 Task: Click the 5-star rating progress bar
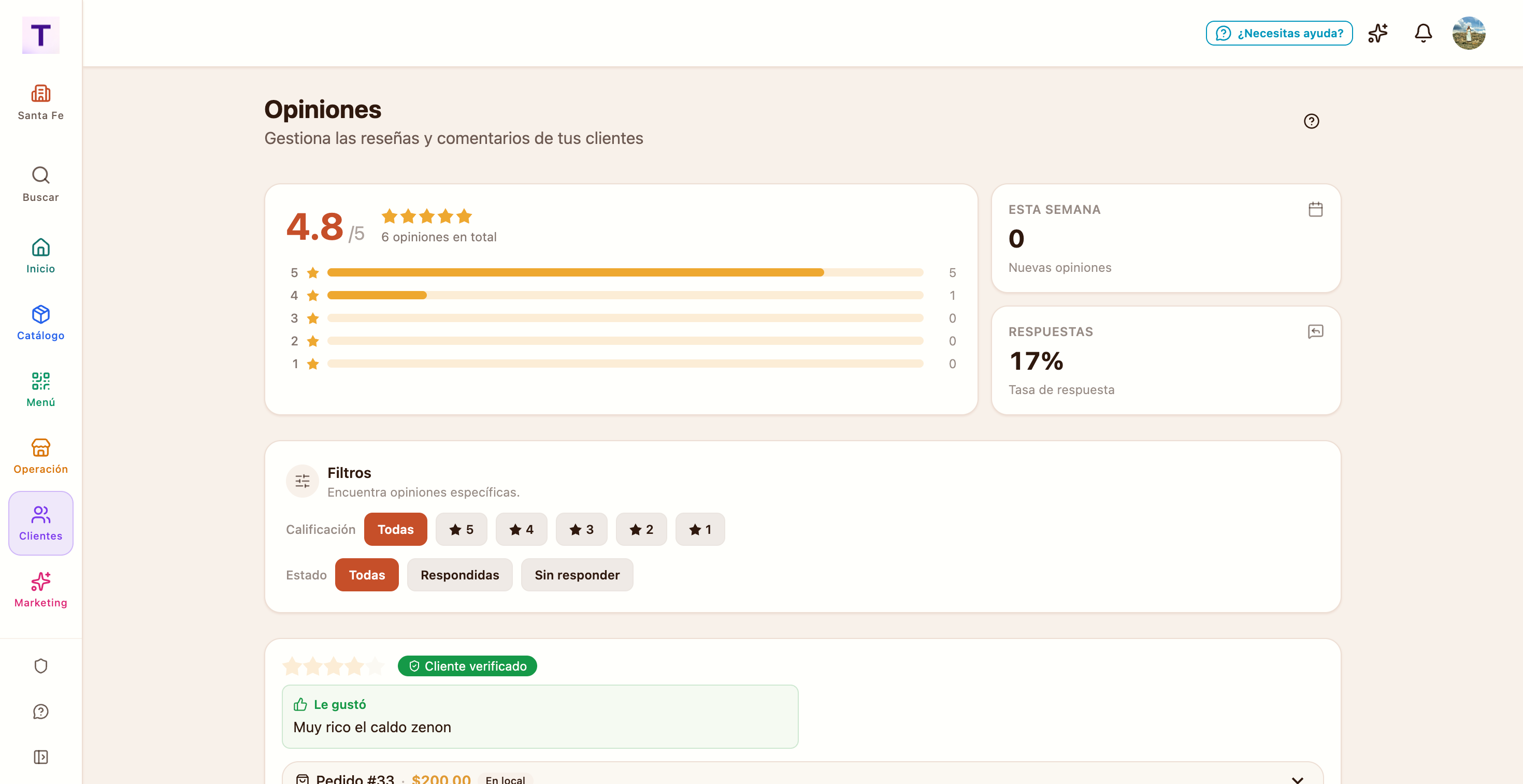625,272
